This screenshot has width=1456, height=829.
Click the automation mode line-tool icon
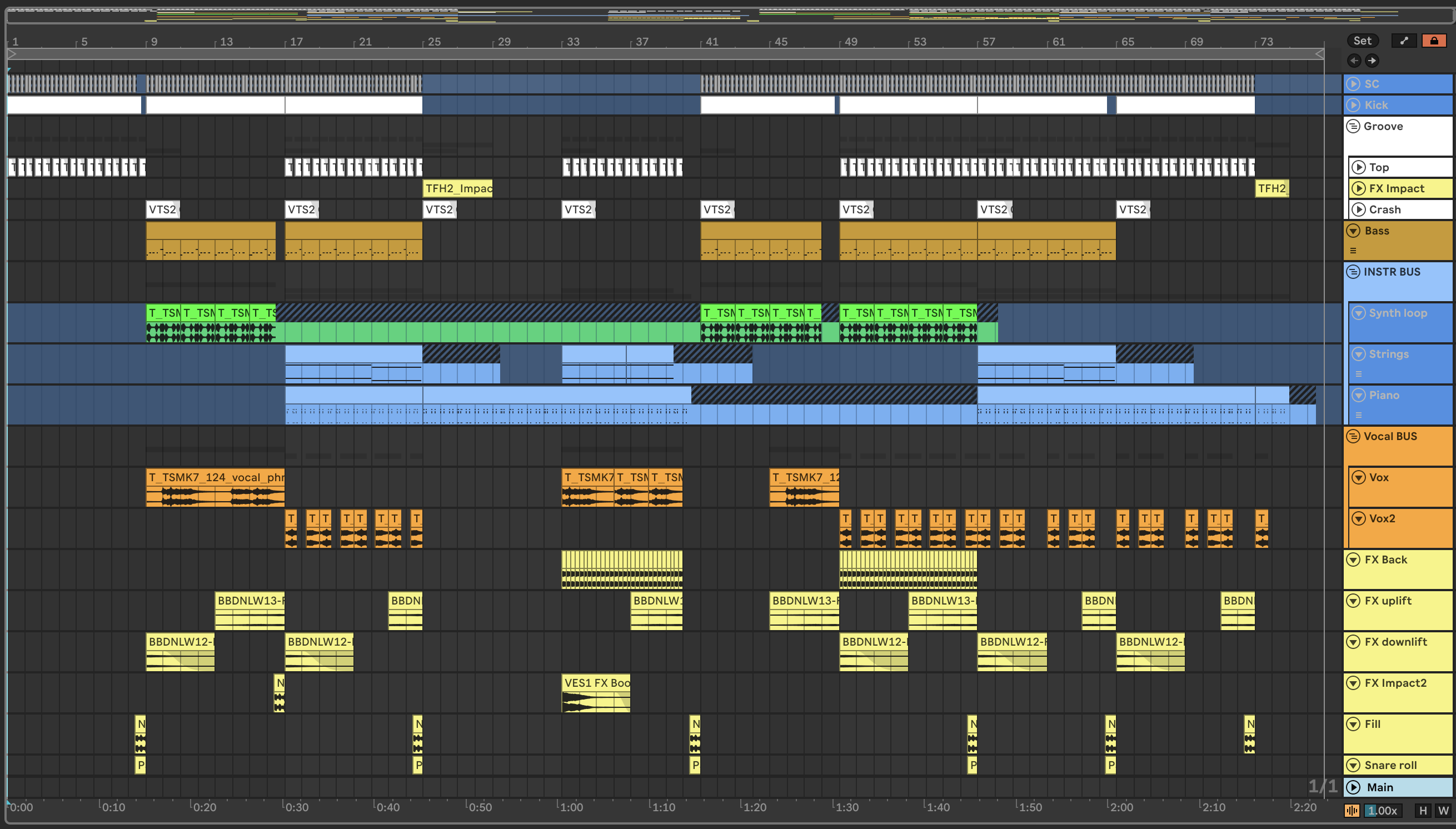click(1404, 41)
